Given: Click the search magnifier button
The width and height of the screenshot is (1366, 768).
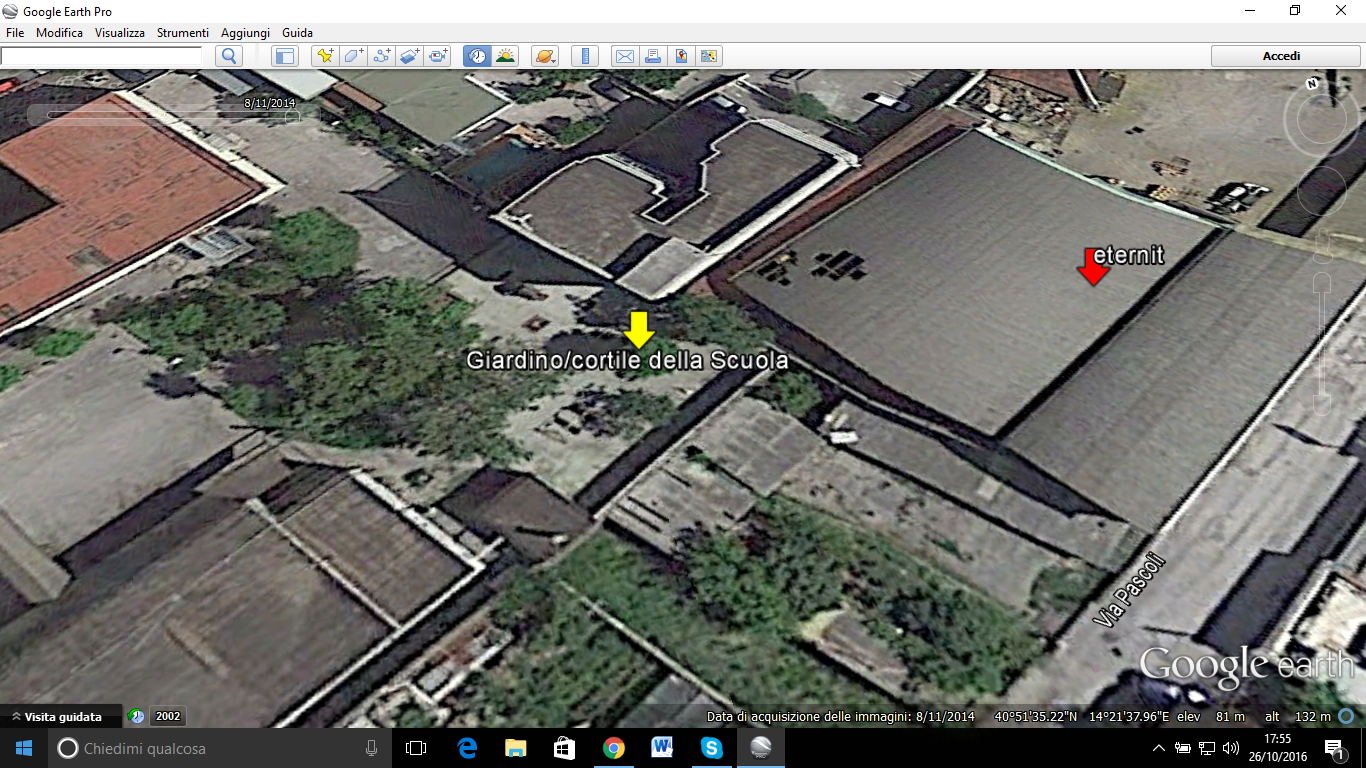Looking at the screenshot, I should pyautogui.click(x=229, y=56).
